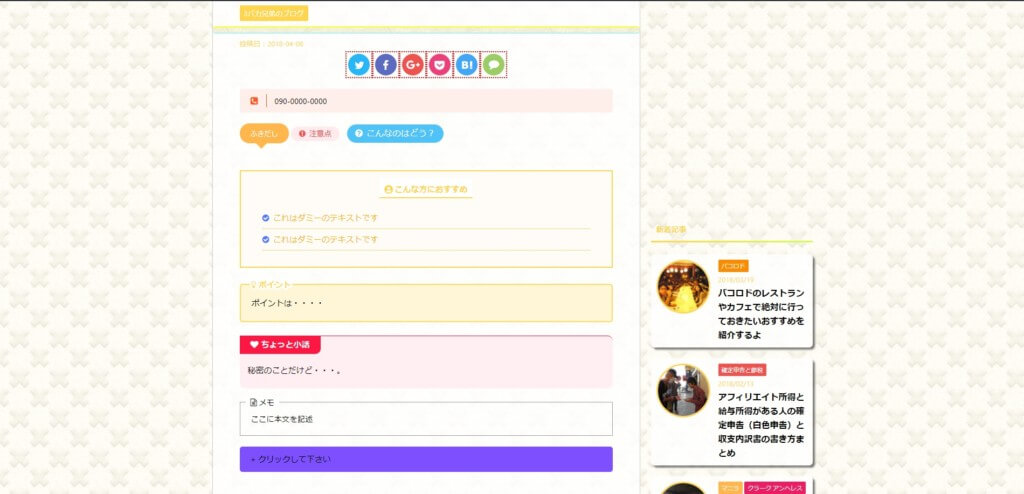This screenshot has height=494, width=1024.
Task: Open the yellow blog category tag at top
Action: pos(274,13)
